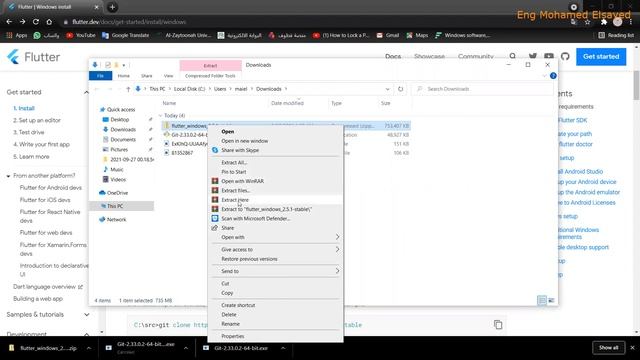The height and width of the screenshot is (360, 640).
Task: Collapse the Today group expander
Action: coord(160,116)
